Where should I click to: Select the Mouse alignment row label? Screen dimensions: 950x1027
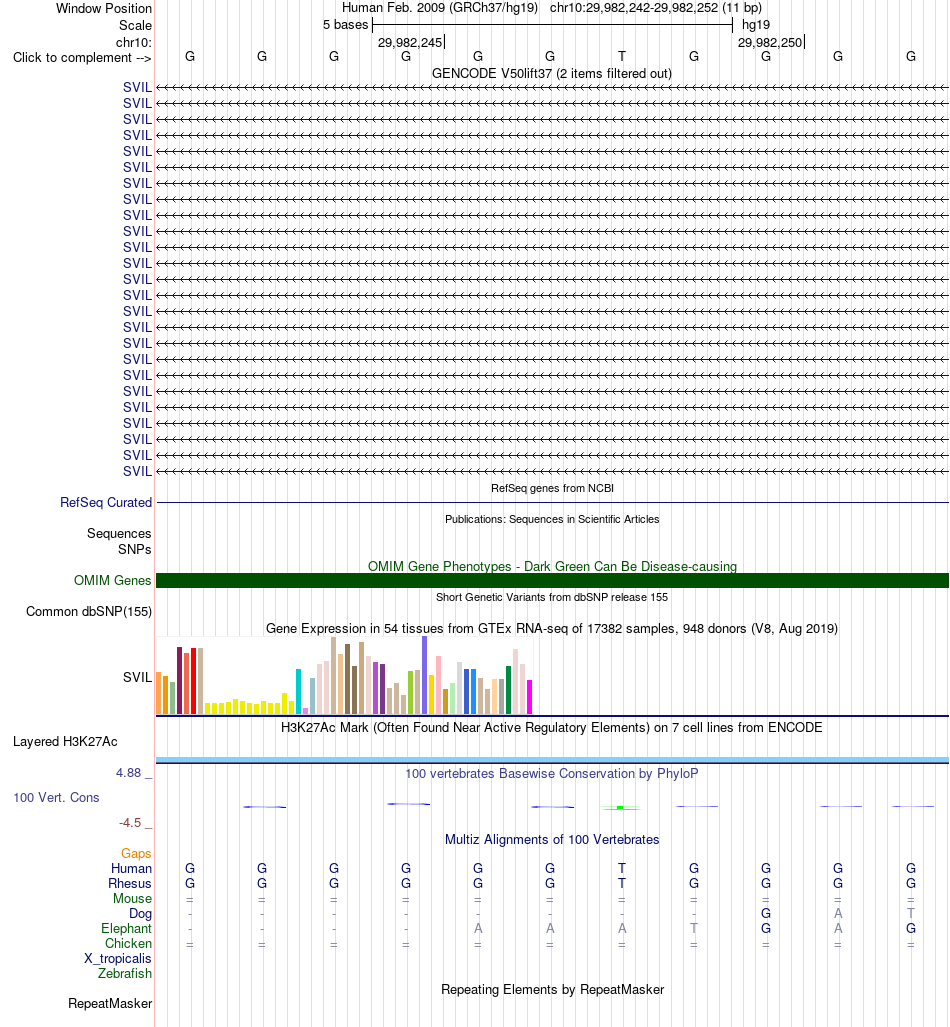click(x=132, y=899)
